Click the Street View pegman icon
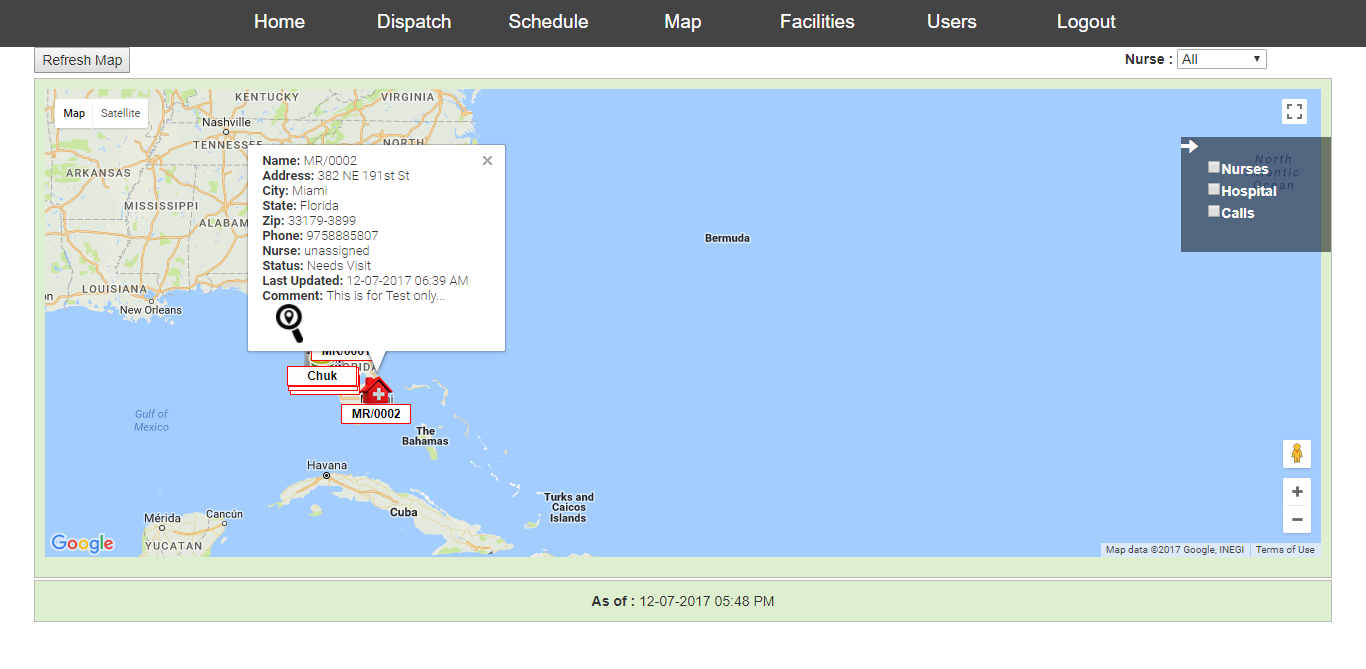 (x=1296, y=454)
